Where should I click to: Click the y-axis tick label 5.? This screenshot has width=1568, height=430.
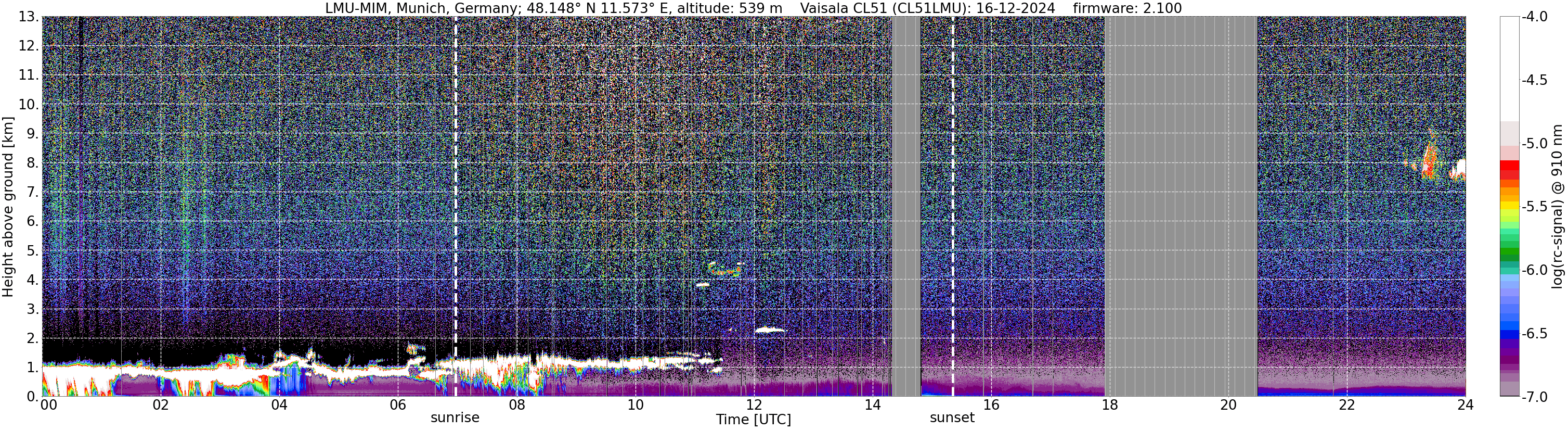[x=32, y=251]
